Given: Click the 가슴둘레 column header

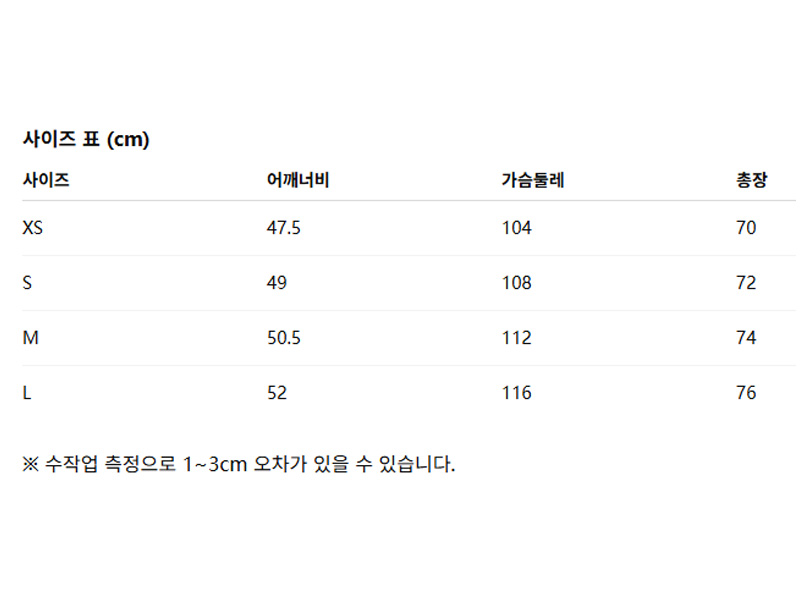Looking at the screenshot, I should tap(533, 181).
